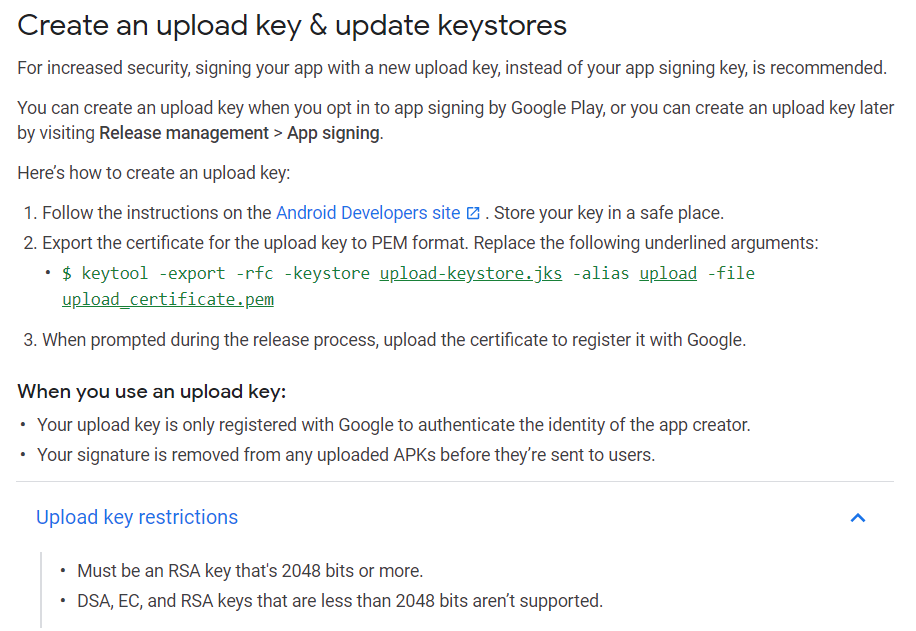The height and width of the screenshot is (631, 916).
Task: Click the bold Release management text
Action: 184,133
